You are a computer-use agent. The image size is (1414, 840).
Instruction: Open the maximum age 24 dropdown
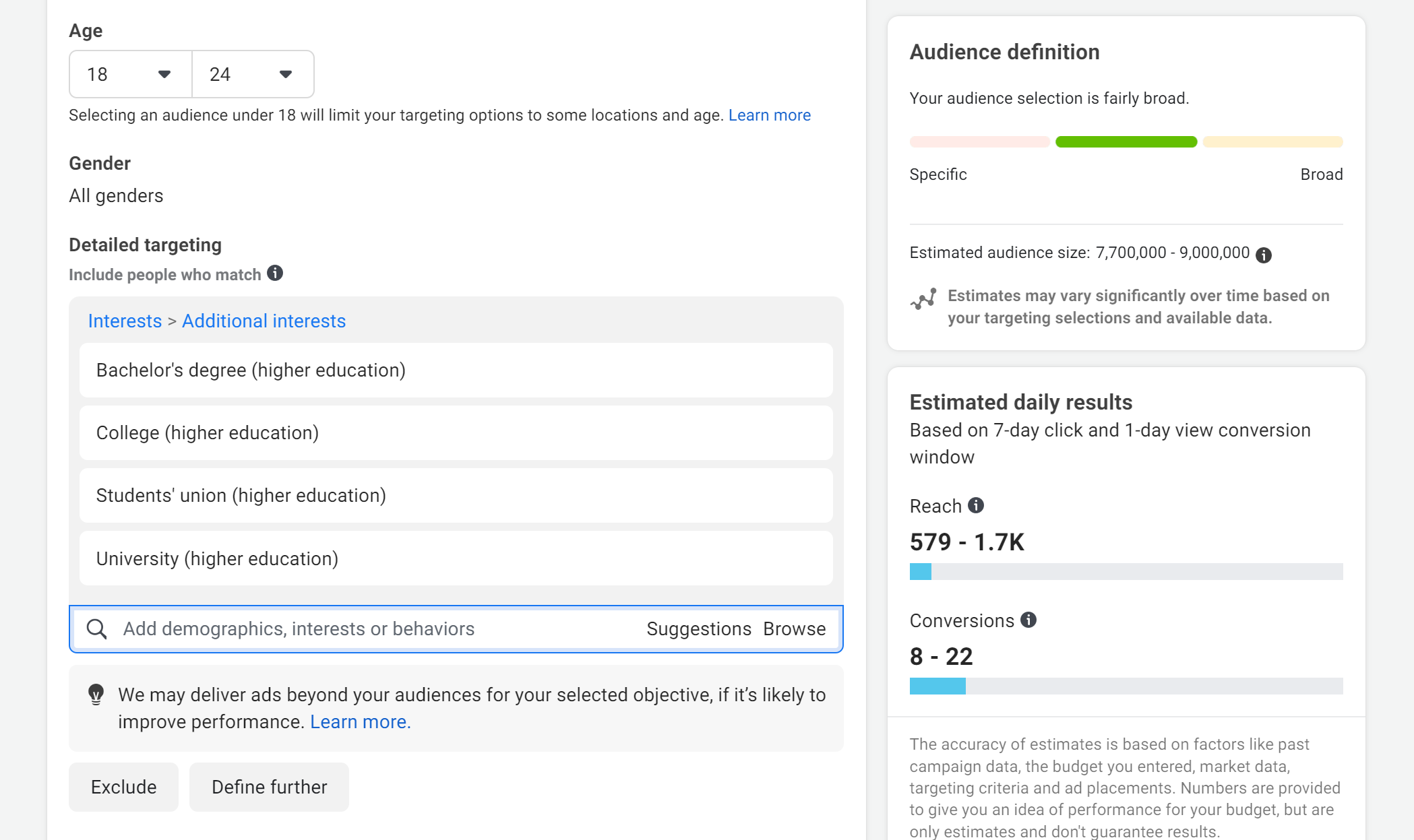click(x=253, y=74)
